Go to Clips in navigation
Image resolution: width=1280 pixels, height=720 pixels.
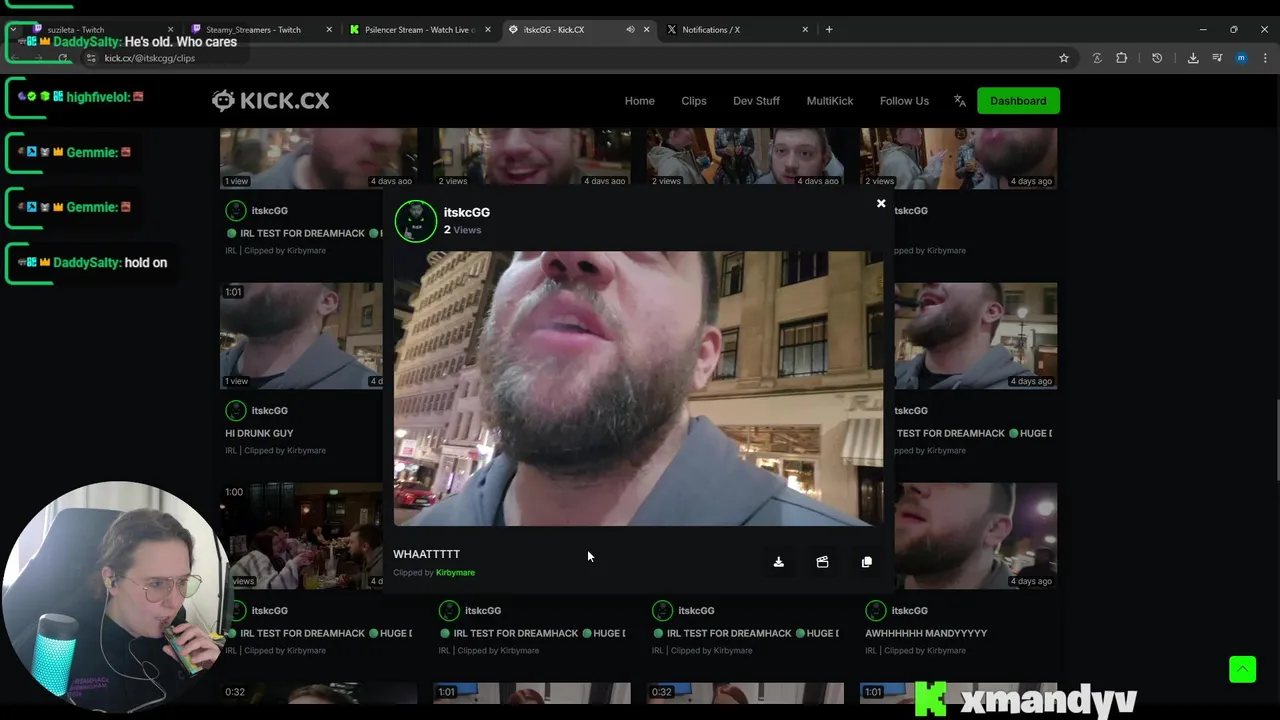[x=694, y=101]
